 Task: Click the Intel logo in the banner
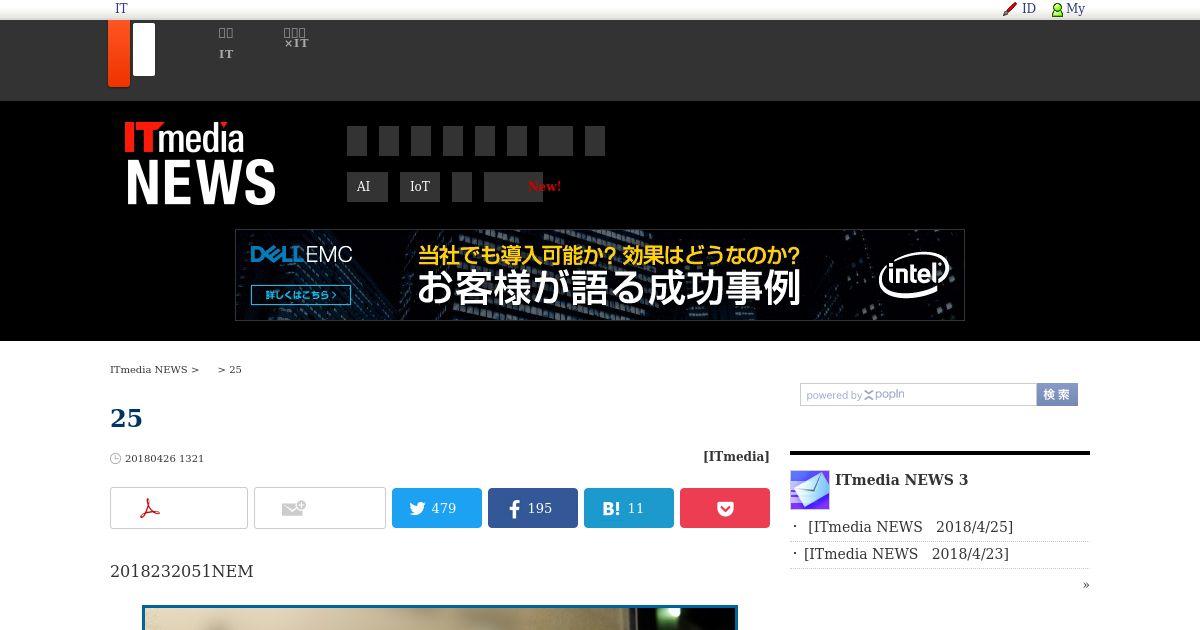(x=914, y=275)
